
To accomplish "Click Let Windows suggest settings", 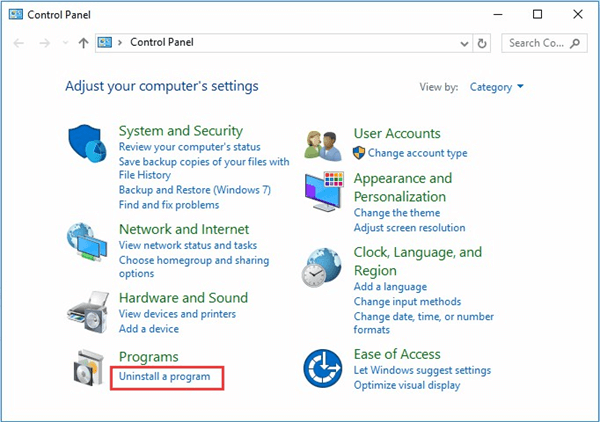I will click(x=422, y=370).
